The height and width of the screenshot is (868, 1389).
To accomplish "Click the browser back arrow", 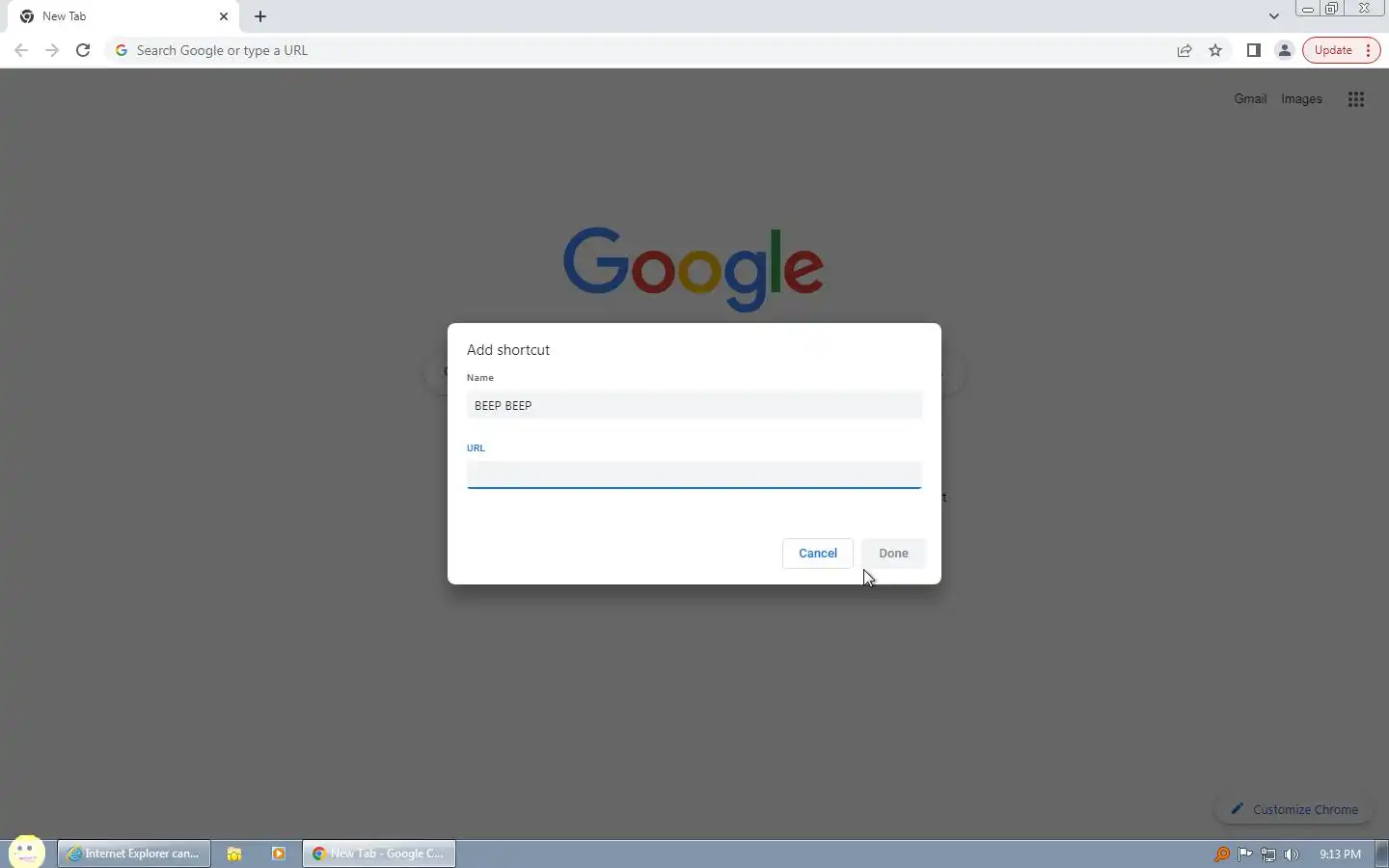I will click(21, 50).
